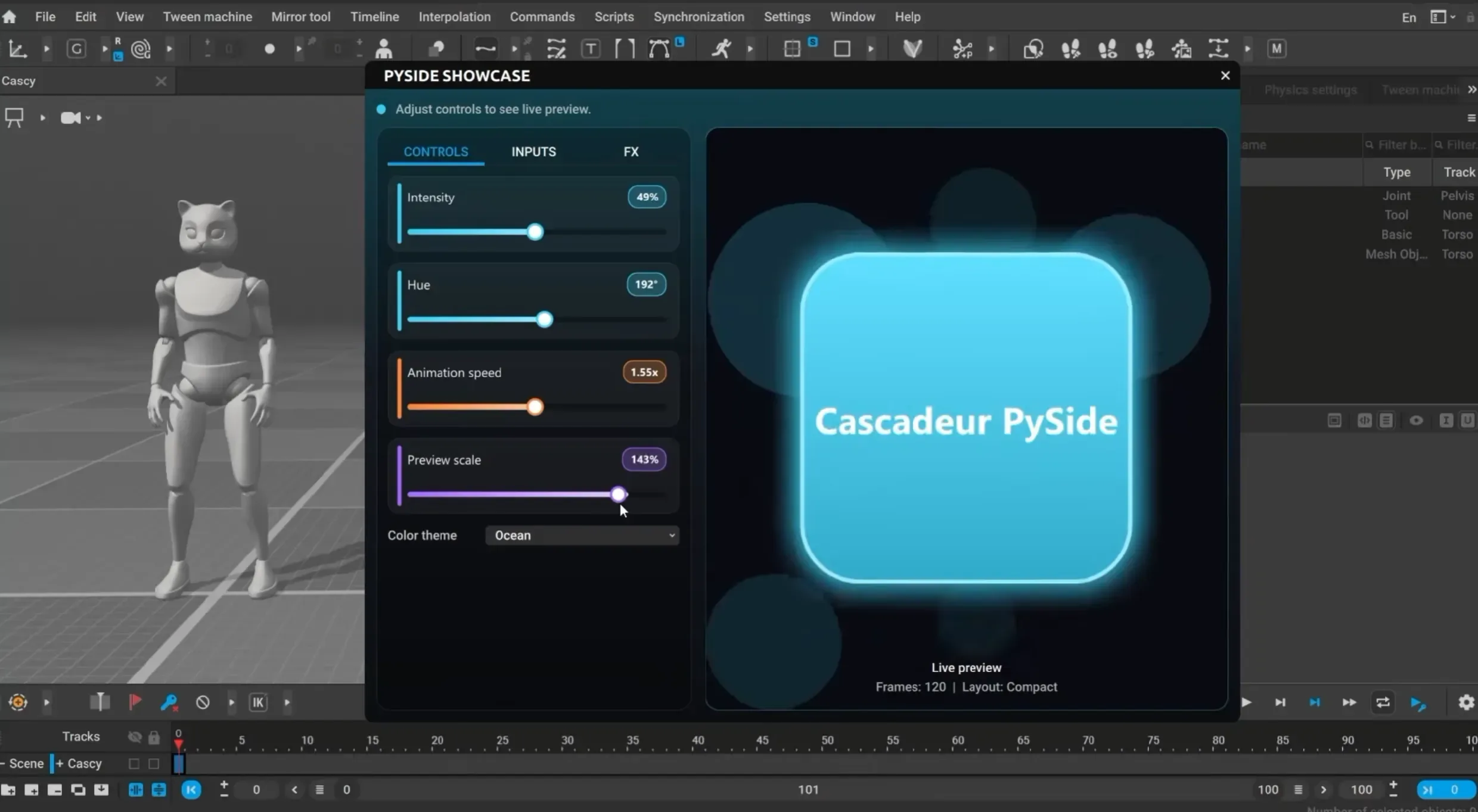Expand arrow next to IK button
Screen dimensions: 1478x812
pyautogui.click(x=287, y=702)
